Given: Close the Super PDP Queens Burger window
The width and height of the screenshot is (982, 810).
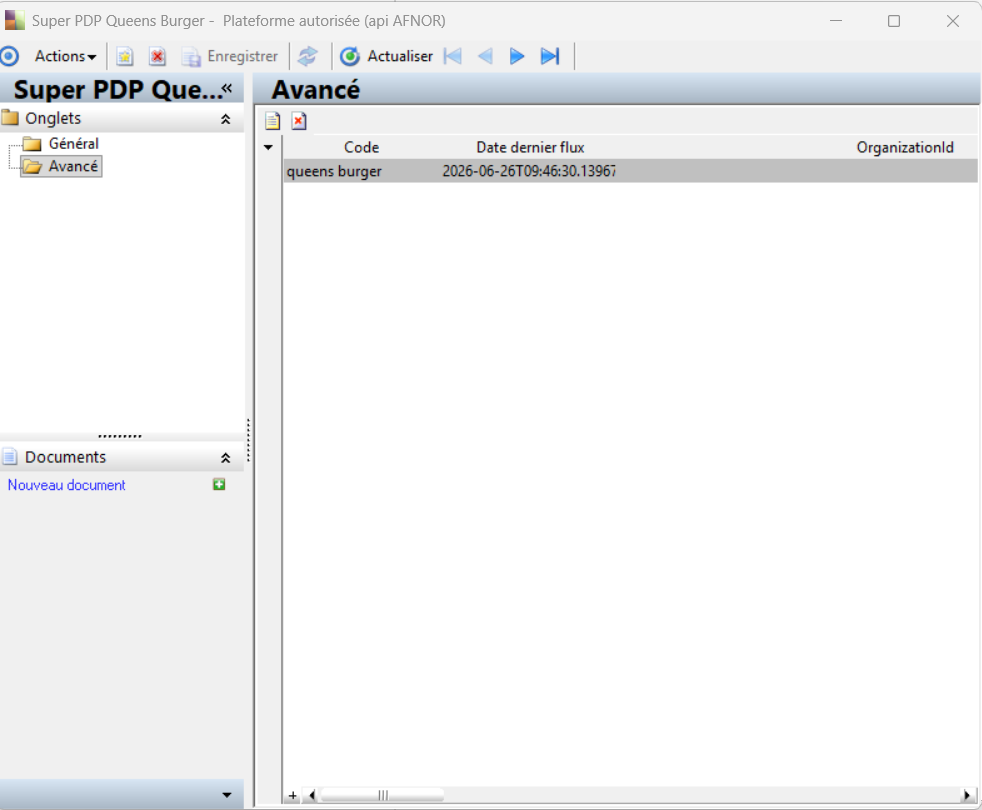Looking at the screenshot, I should click(953, 21).
